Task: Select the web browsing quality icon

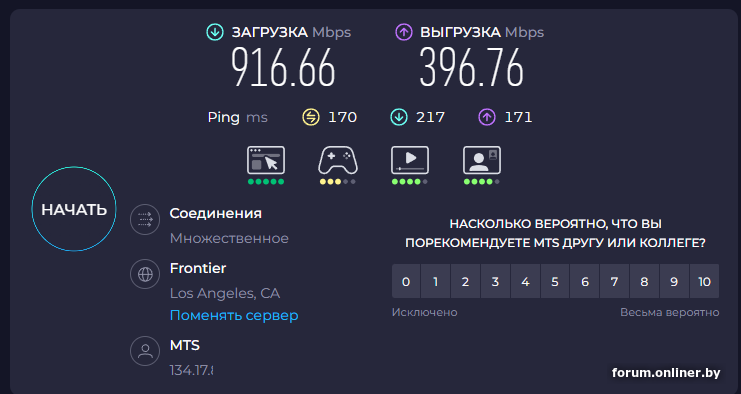Action: click(266, 160)
